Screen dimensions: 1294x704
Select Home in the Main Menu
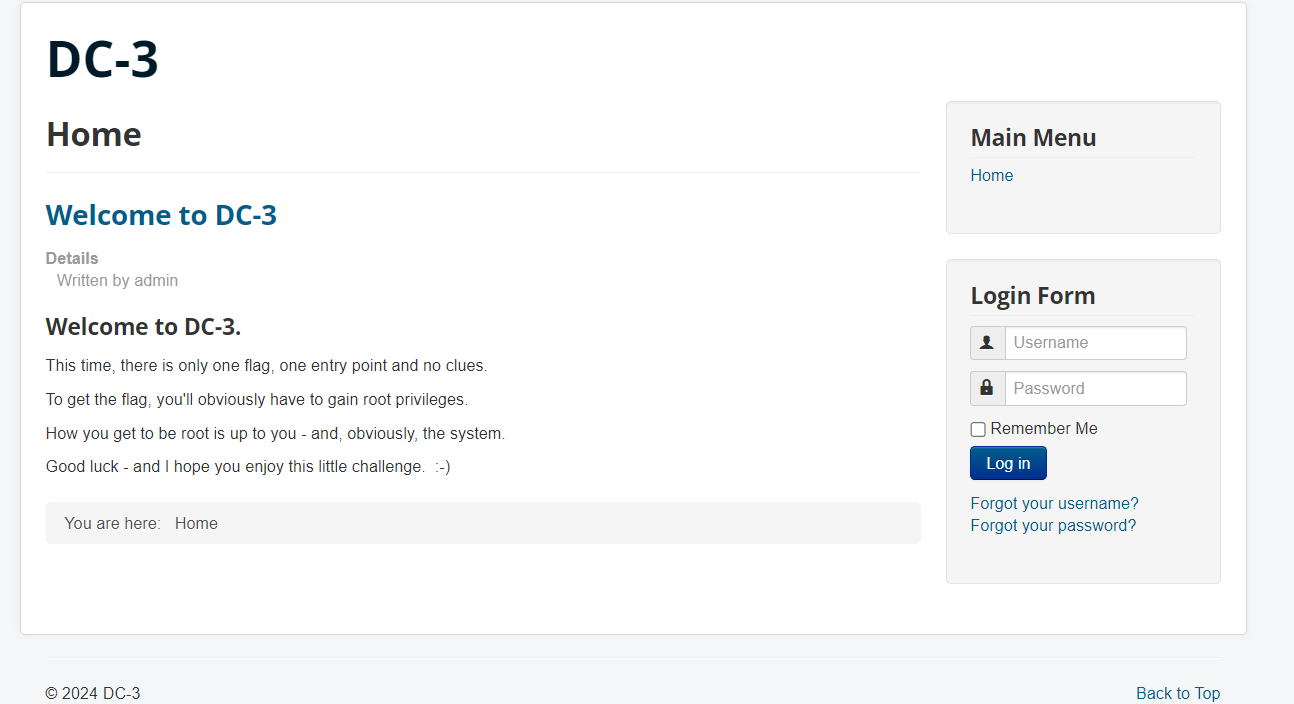[x=991, y=175]
